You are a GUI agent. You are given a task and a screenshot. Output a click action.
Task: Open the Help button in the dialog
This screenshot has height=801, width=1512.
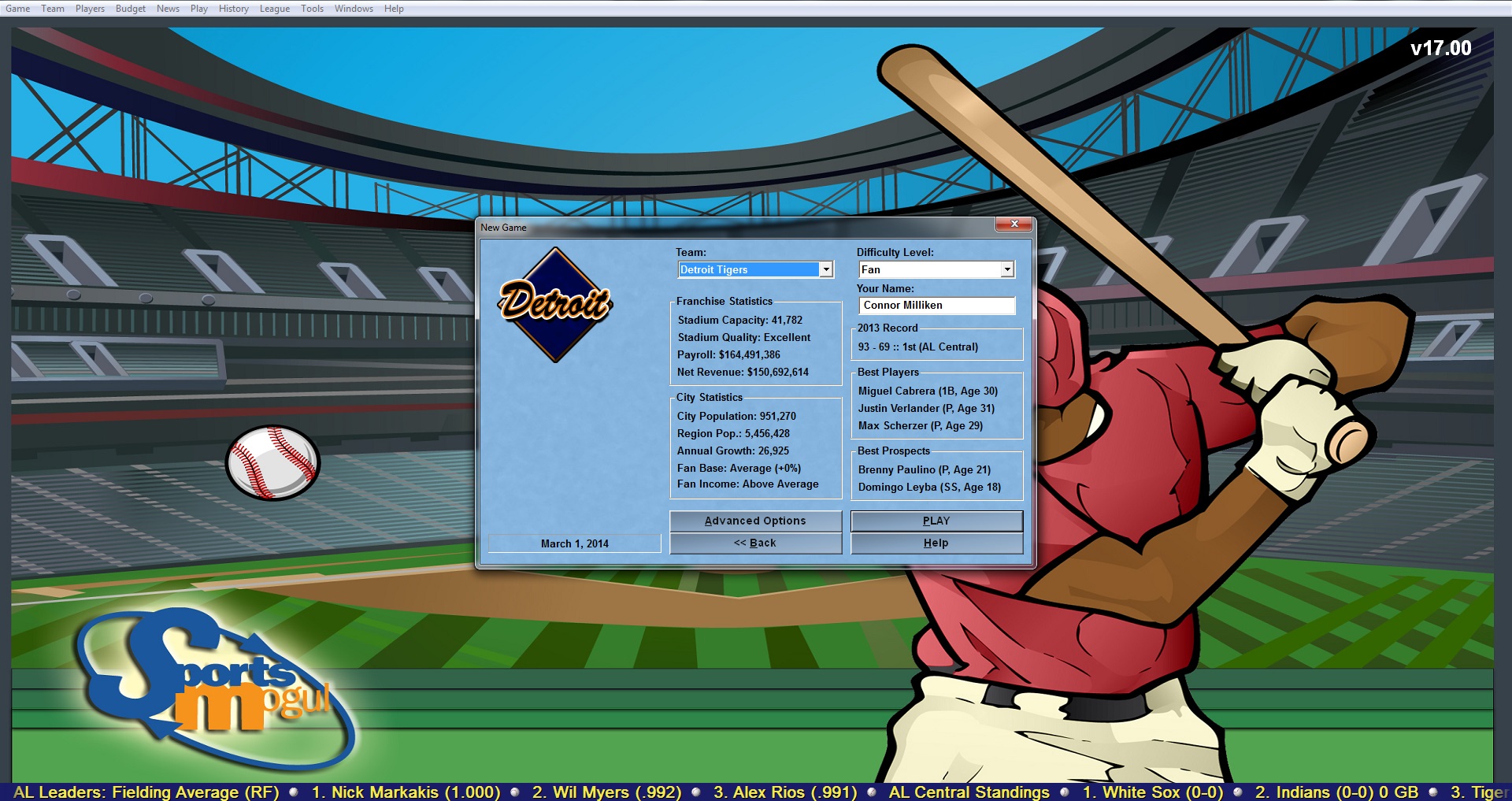pos(936,543)
